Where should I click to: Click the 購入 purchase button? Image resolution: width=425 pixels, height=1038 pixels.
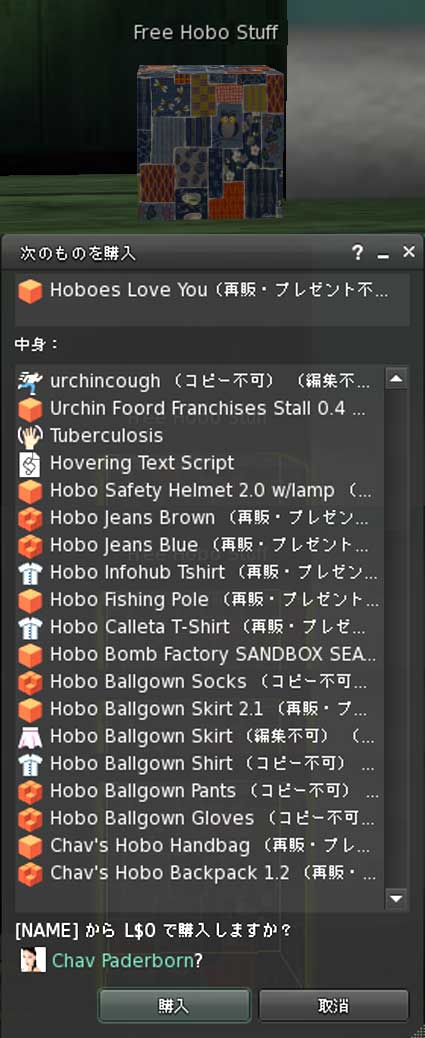coord(174,1006)
